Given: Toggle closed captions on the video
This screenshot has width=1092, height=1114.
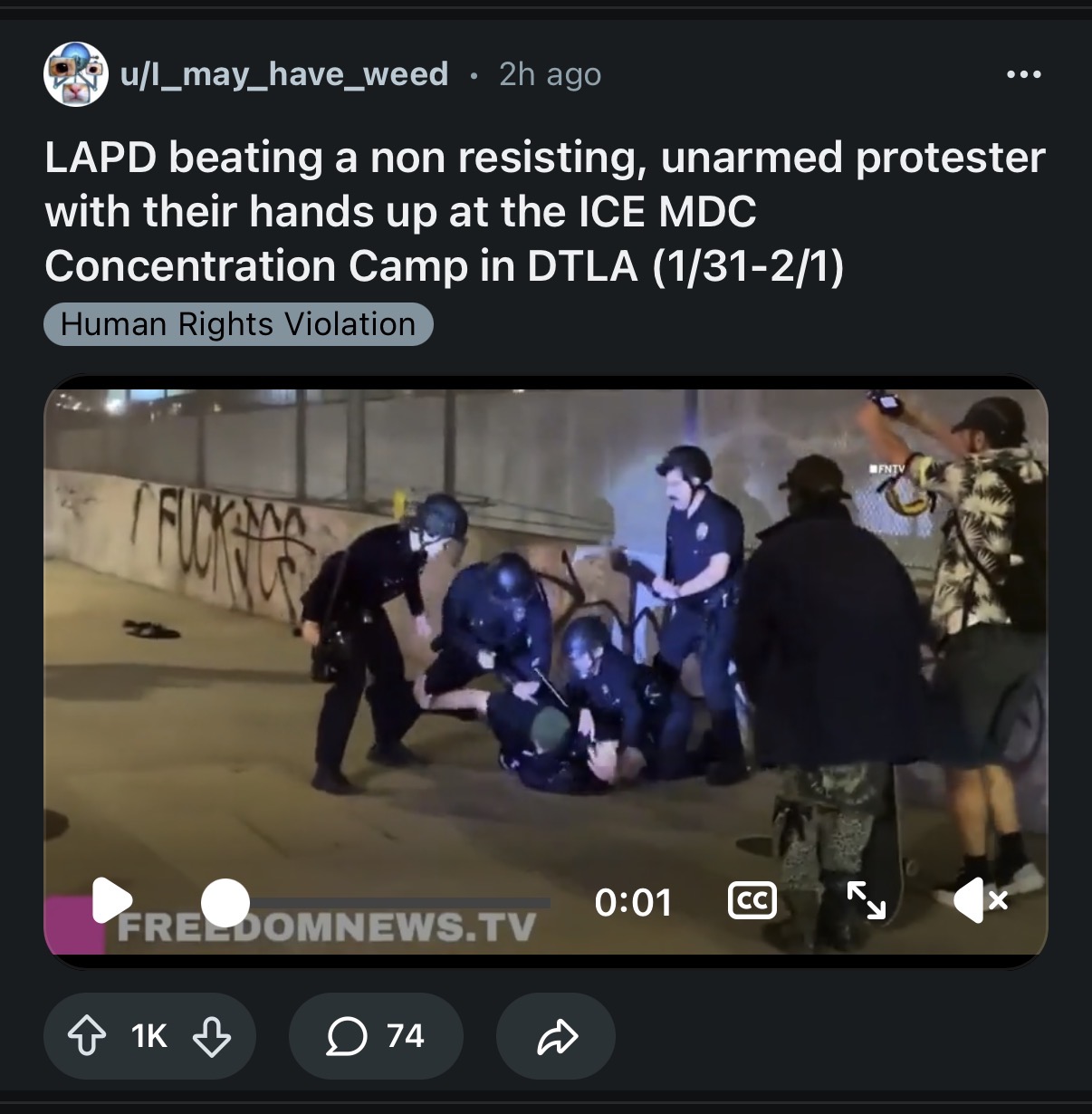Looking at the screenshot, I should click(x=752, y=901).
